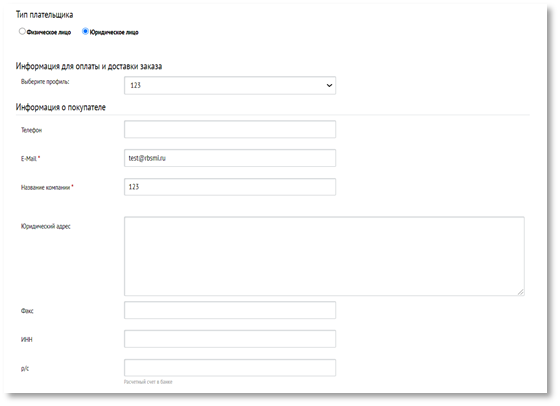Grab the textarea resize handle corner
The height and width of the screenshot is (406, 560).
point(521,292)
